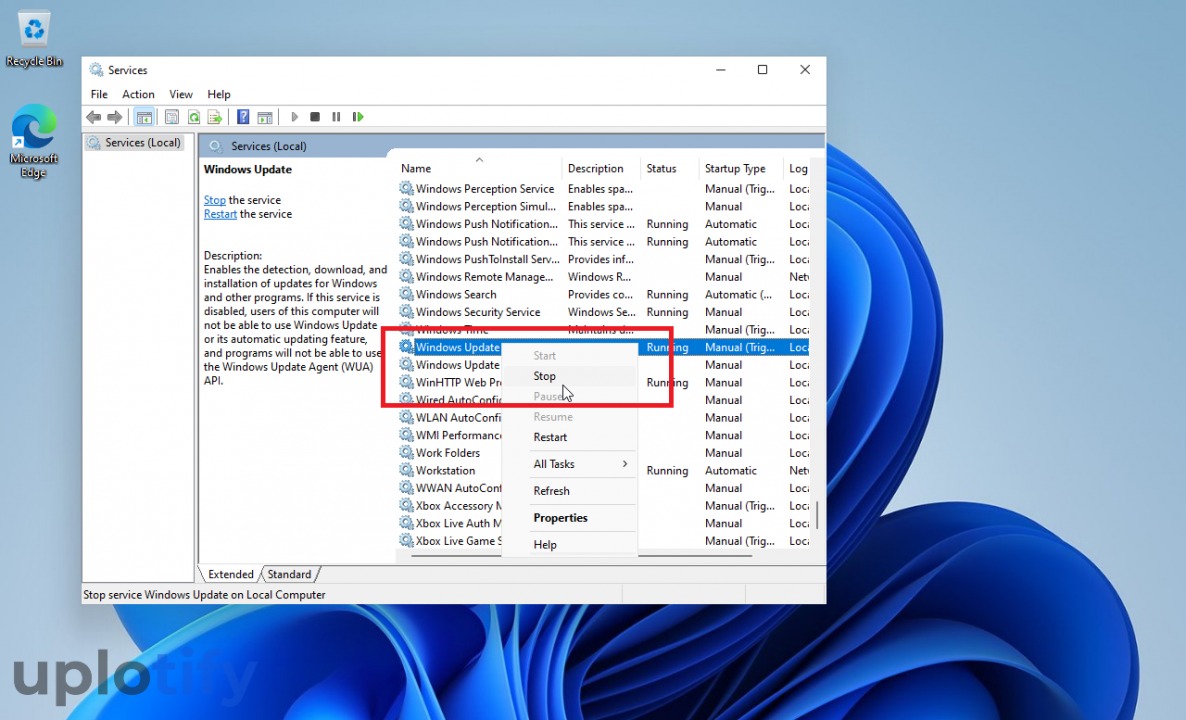Select the Windows Security Service row
Viewport: 1186px width, 720px height.
[603, 312]
